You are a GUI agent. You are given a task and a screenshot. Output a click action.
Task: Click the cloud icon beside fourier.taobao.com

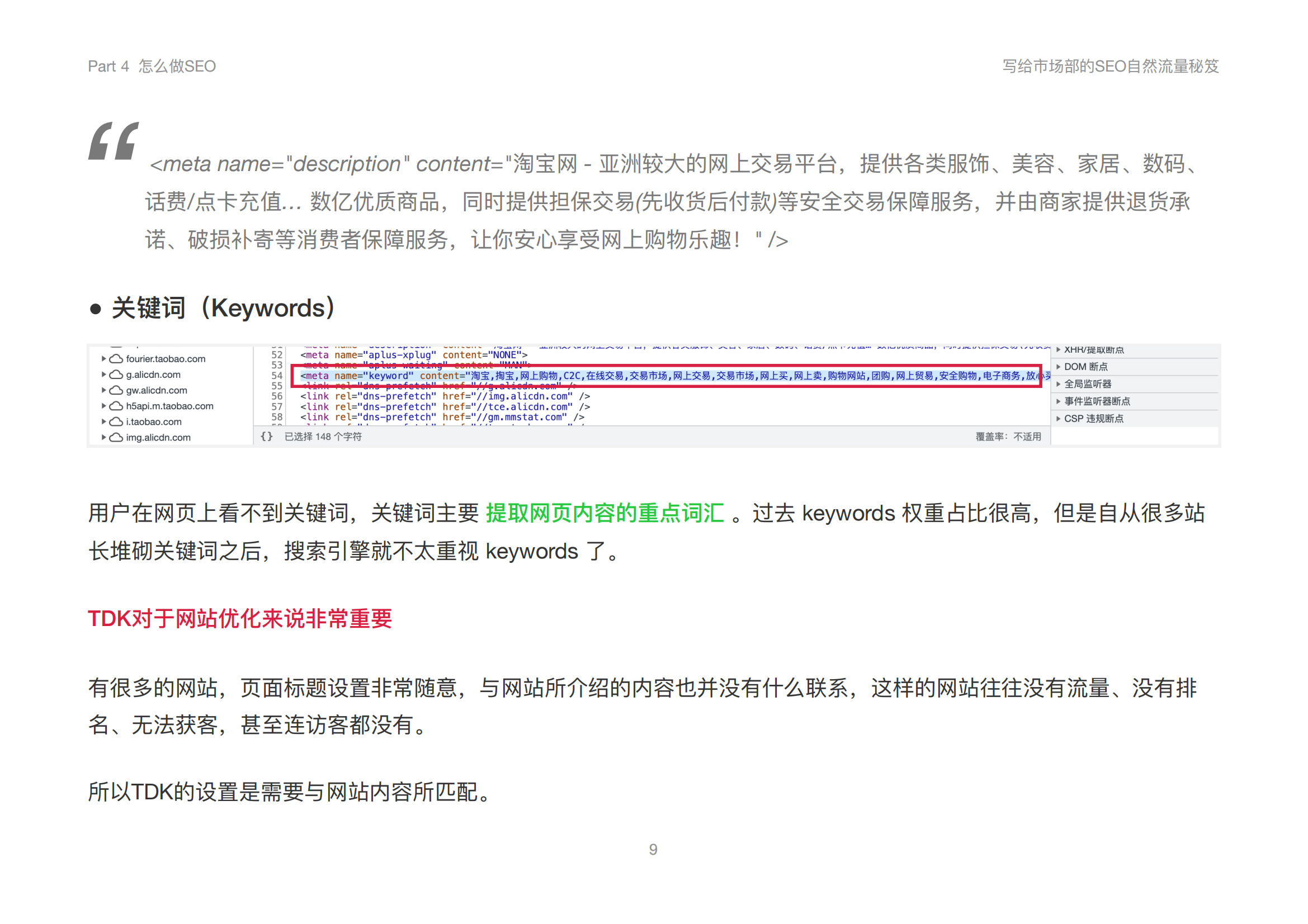click(116, 359)
